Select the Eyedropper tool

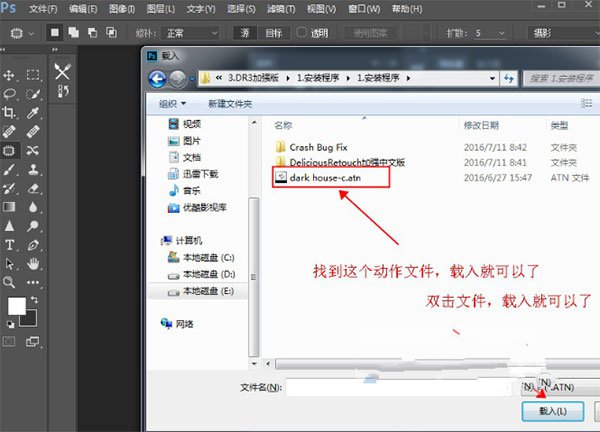[33, 112]
